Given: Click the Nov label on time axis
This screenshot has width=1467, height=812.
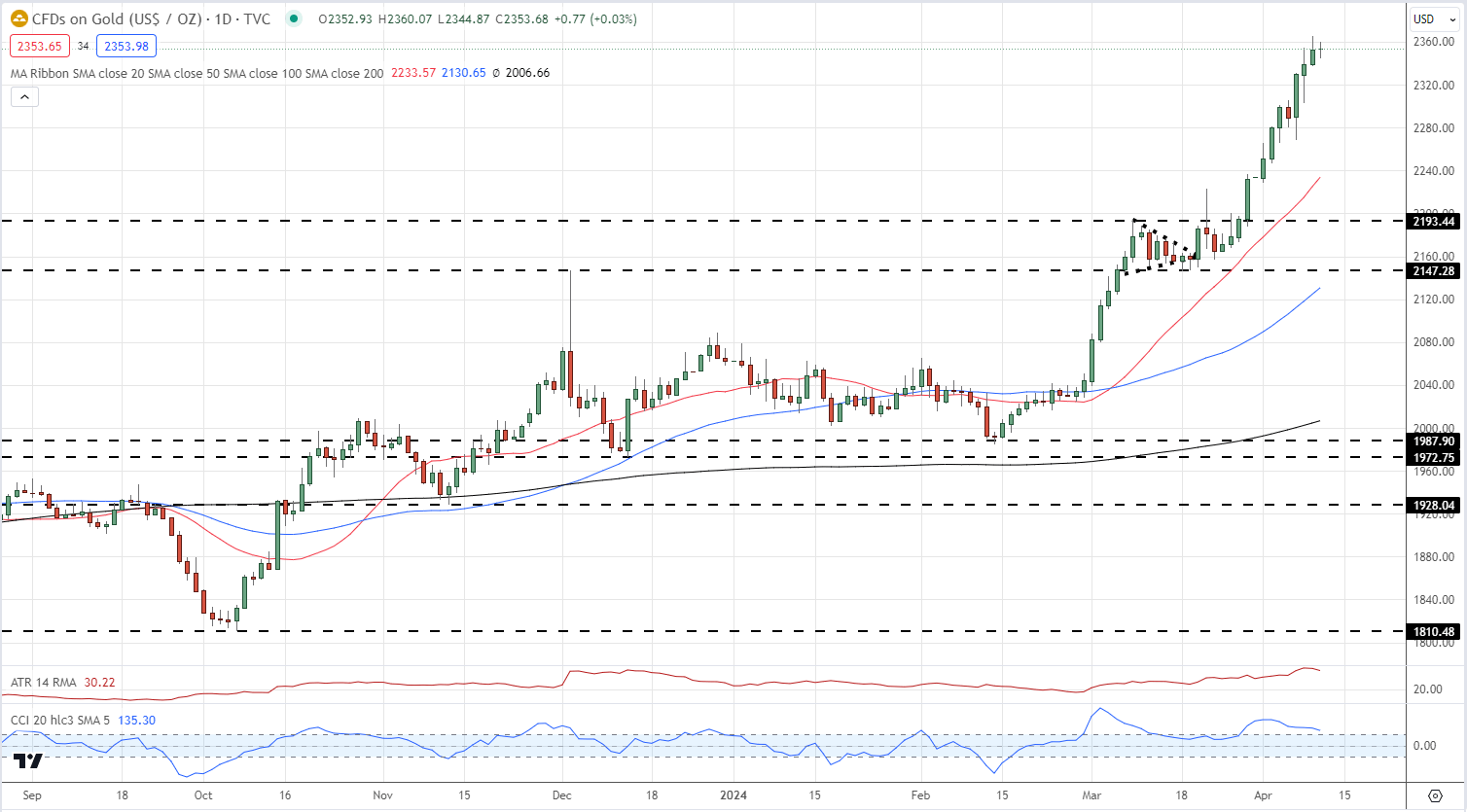Looking at the screenshot, I should coord(383,795).
